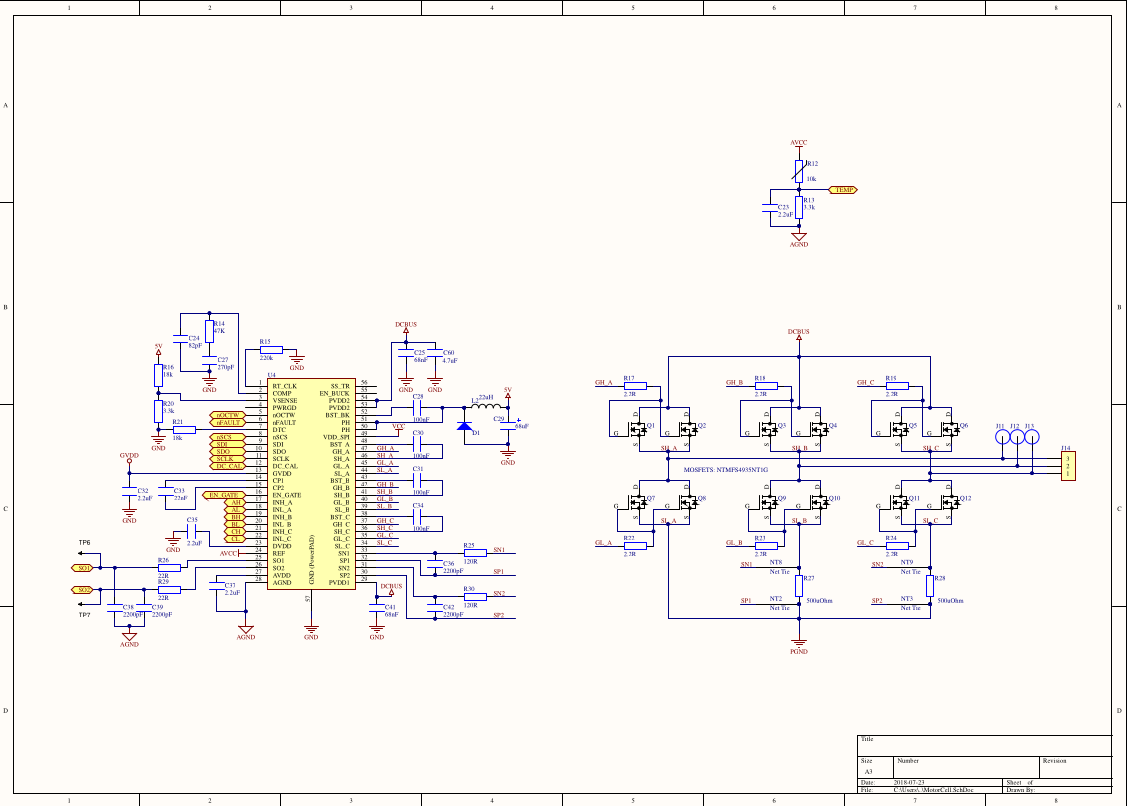Viewport: 1130px width, 806px height.
Task: Select gate resistor R17 symbol
Action: coord(635,386)
